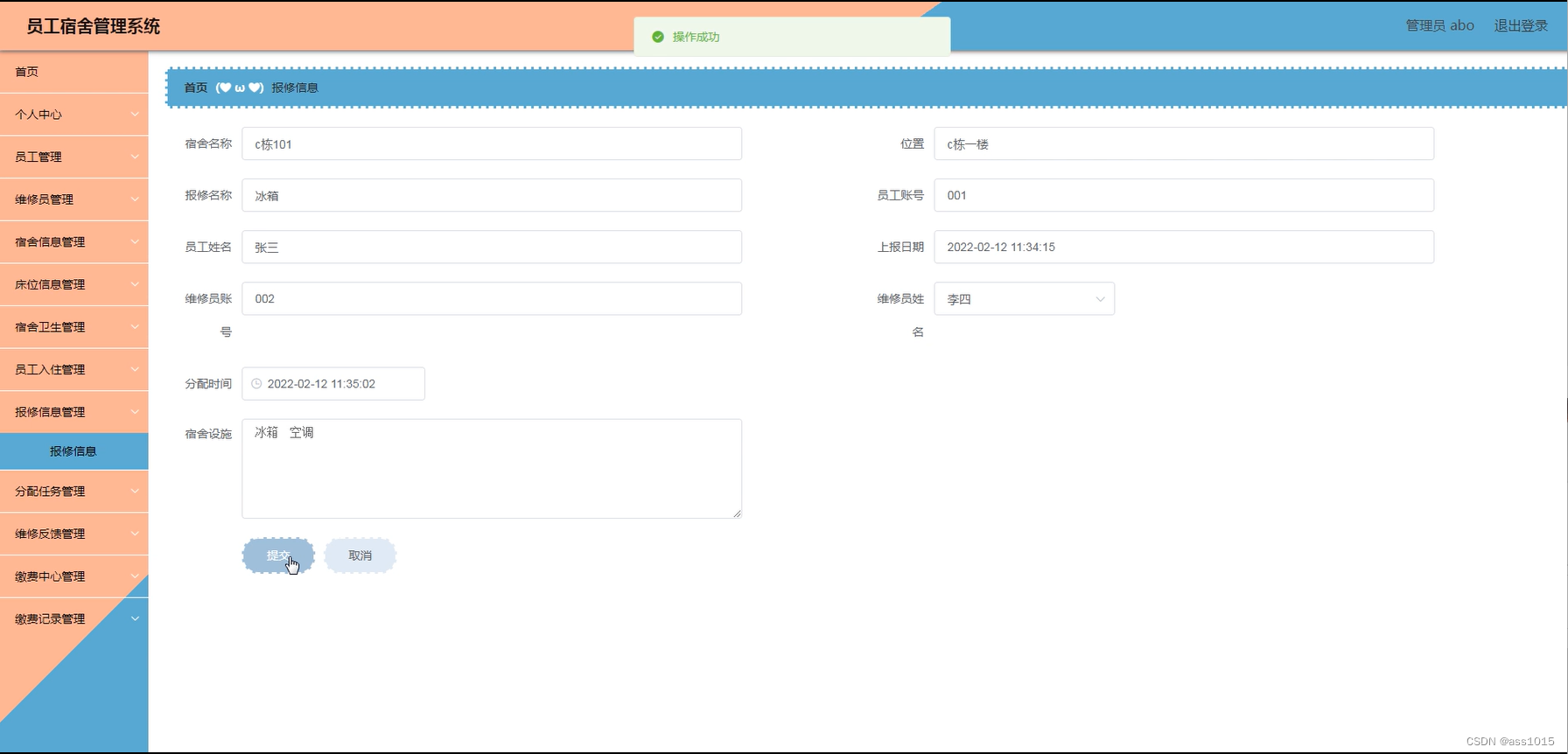The image size is (1568, 754).
Task: Click the 取消 cancel button
Action: 360,555
